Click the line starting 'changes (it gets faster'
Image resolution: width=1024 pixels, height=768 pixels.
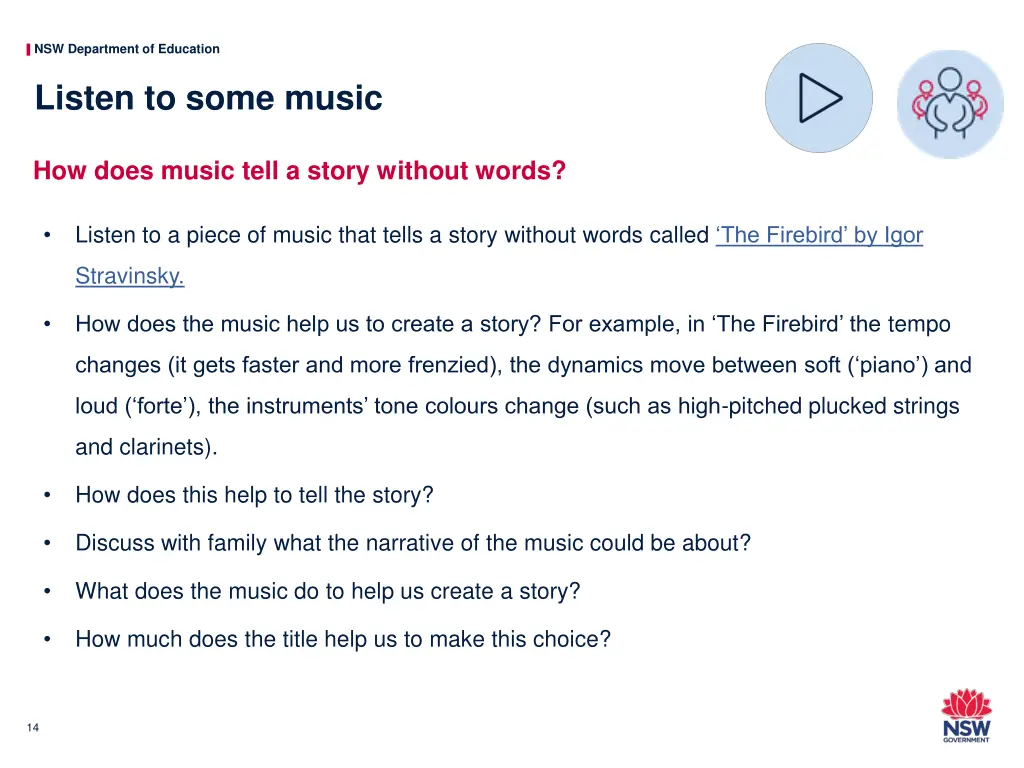point(523,364)
